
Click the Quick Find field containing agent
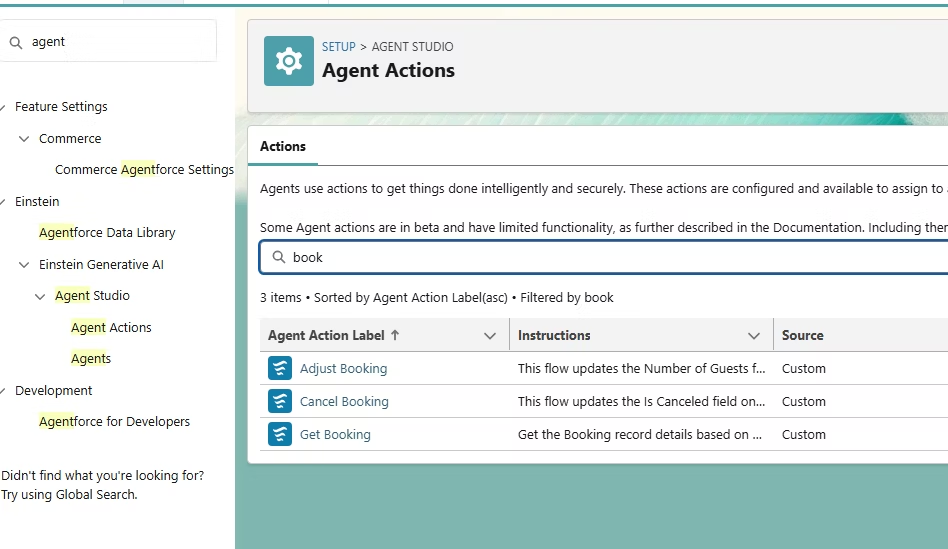(109, 41)
